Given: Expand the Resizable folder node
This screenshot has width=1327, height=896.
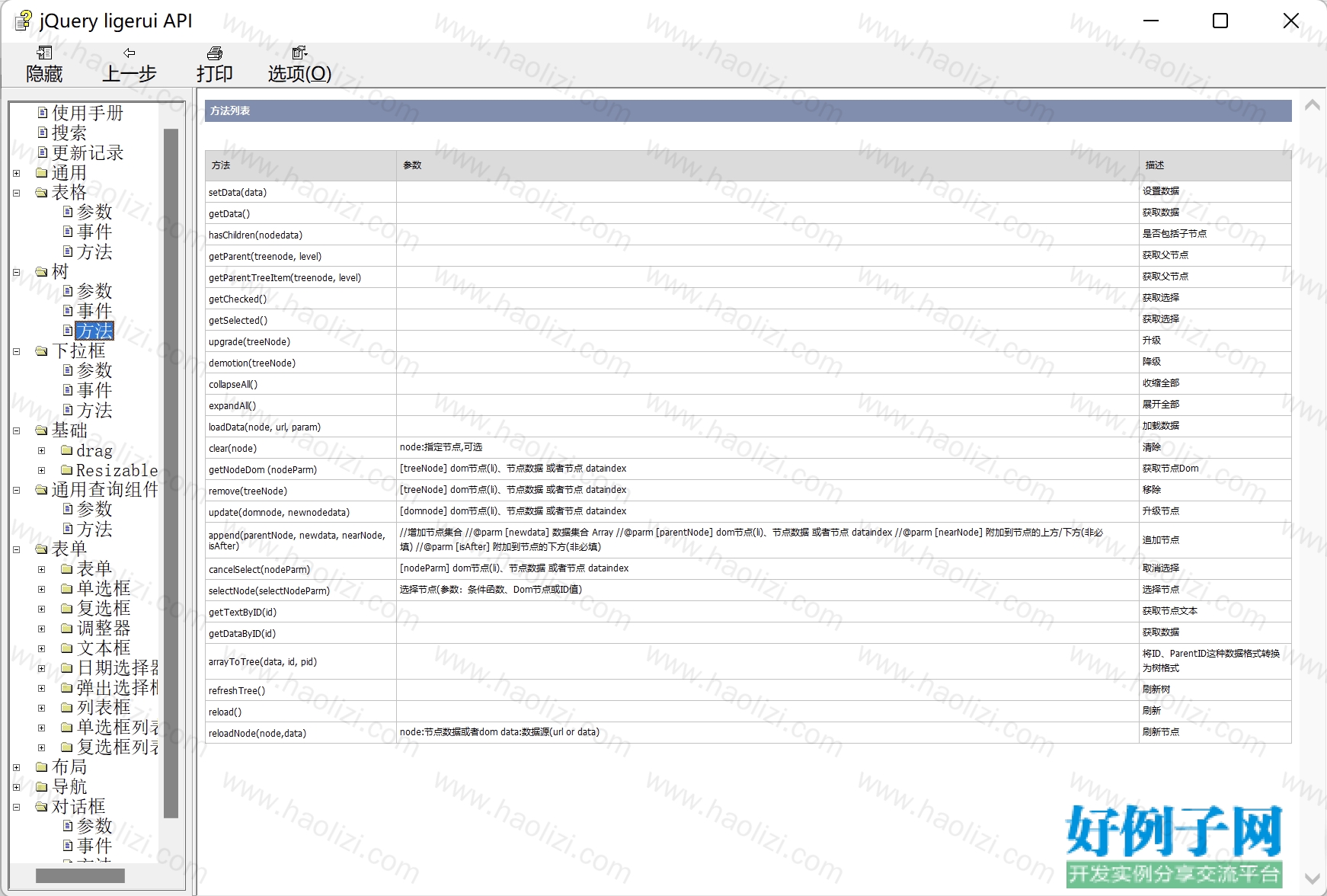Looking at the screenshot, I should pyautogui.click(x=41, y=470).
